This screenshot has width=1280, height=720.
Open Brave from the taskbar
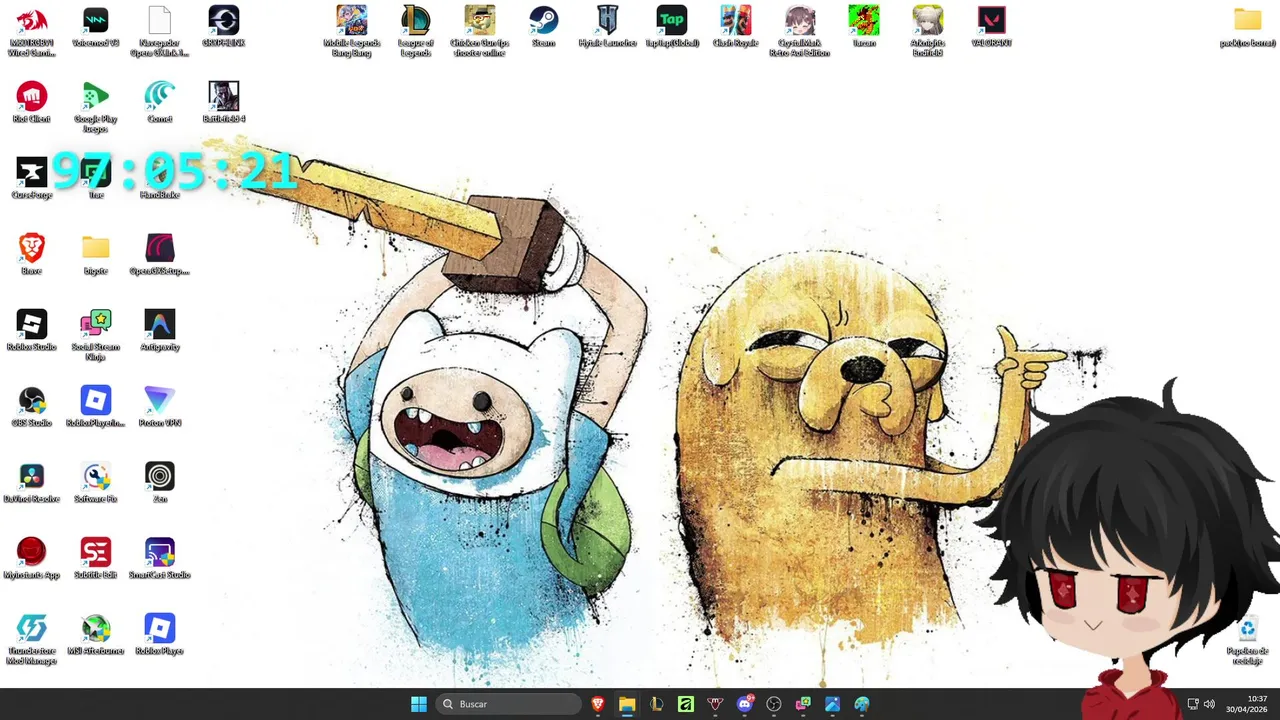pos(598,704)
